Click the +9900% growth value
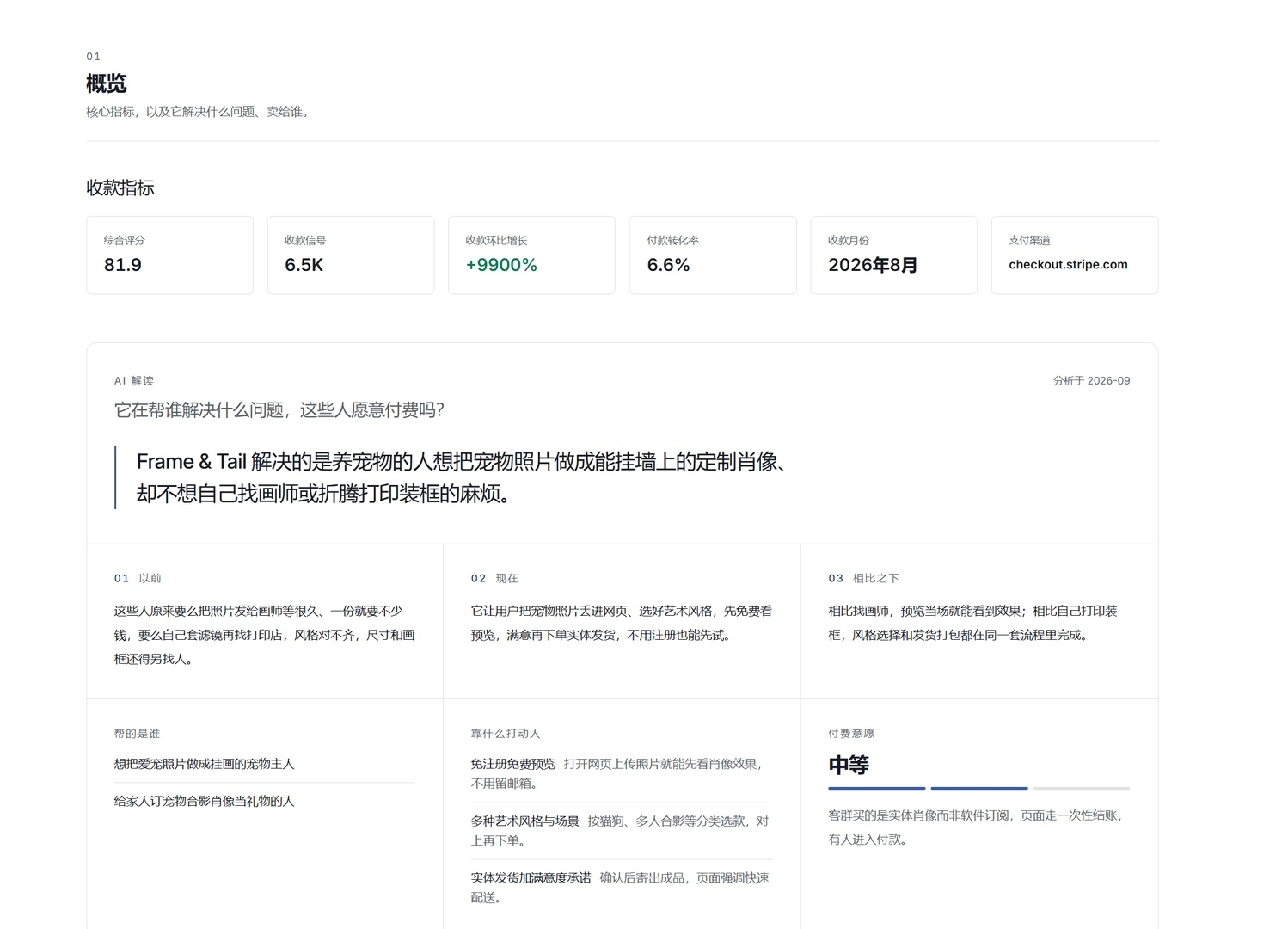Image resolution: width=1288 pixels, height=929 pixels. 501,265
